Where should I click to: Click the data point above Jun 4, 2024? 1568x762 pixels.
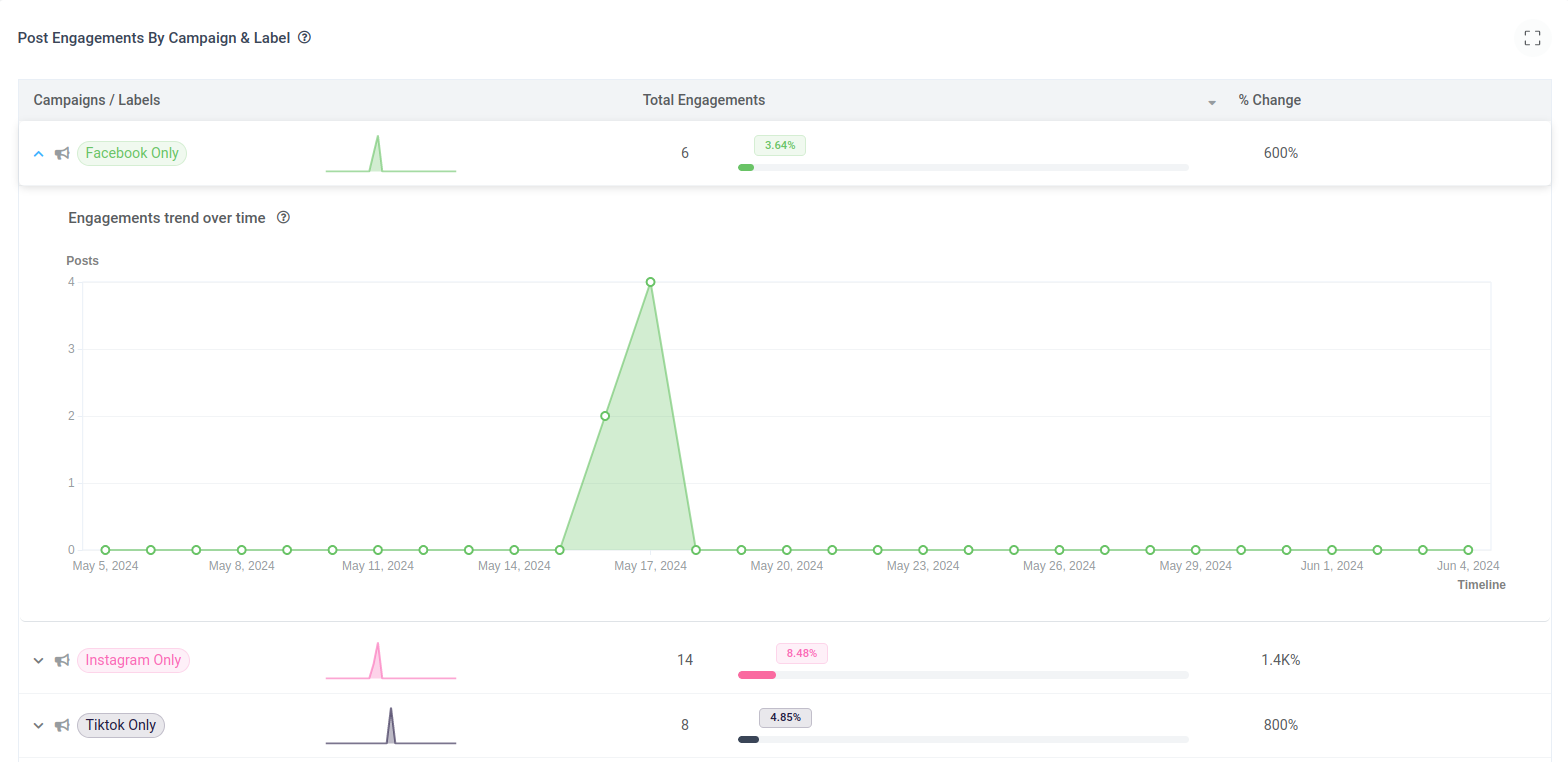coord(1468,550)
